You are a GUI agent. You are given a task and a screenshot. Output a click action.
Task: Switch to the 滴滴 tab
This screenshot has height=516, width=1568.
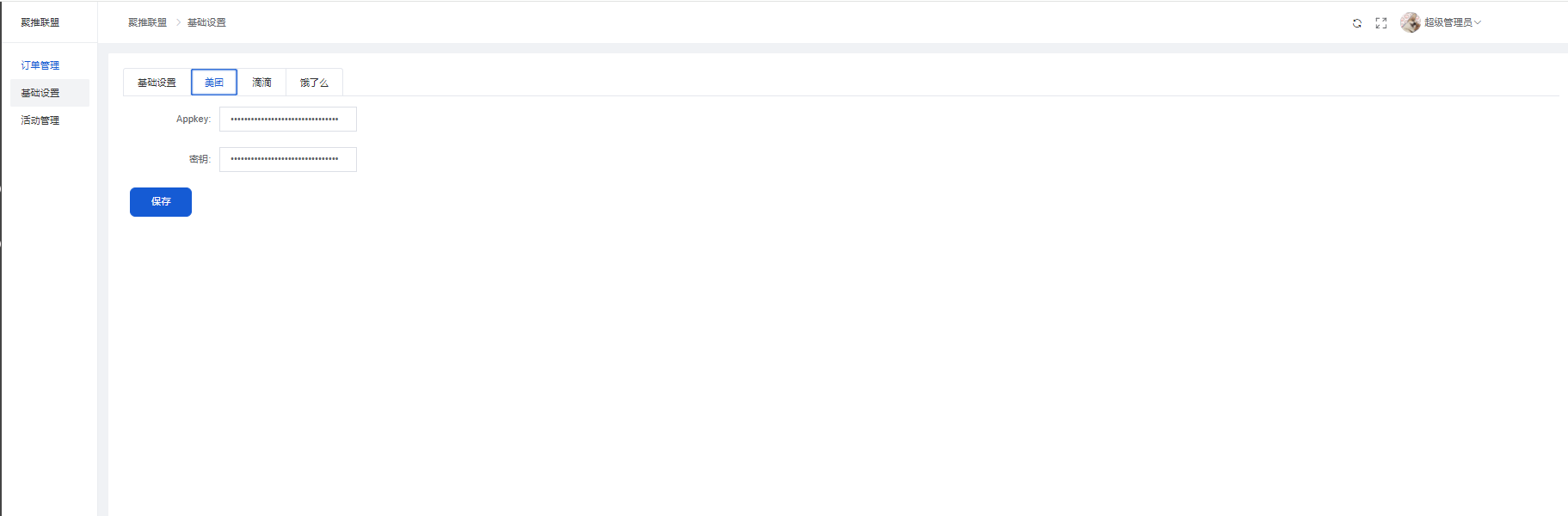point(261,83)
